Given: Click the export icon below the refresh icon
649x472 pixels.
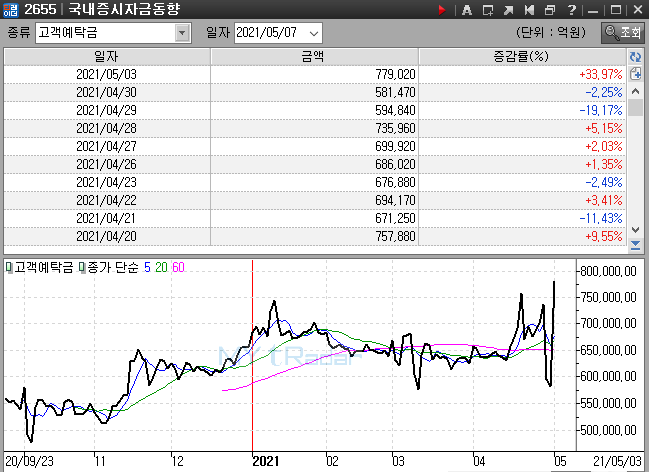Looking at the screenshot, I should pos(635,74).
